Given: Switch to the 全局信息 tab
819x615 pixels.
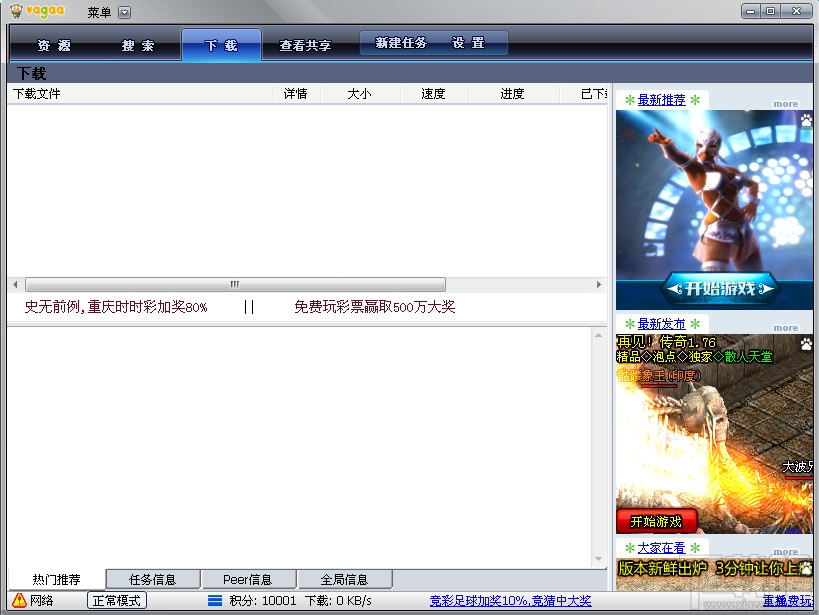Looking at the screenshot, I should point(344,579).
